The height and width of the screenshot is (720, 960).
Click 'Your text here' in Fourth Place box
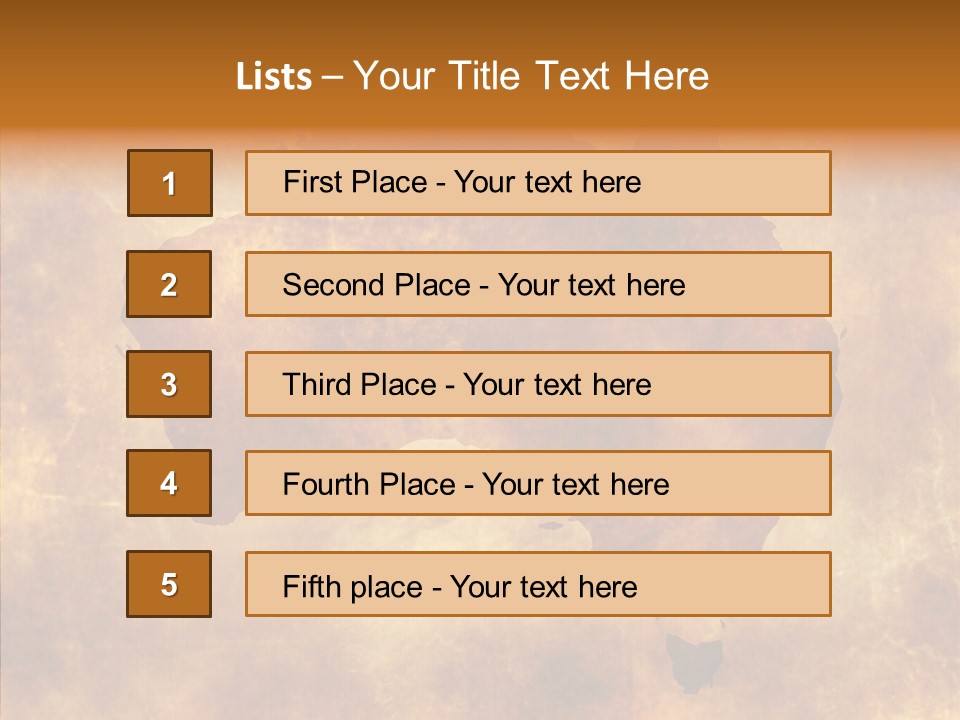click(576, 485)
